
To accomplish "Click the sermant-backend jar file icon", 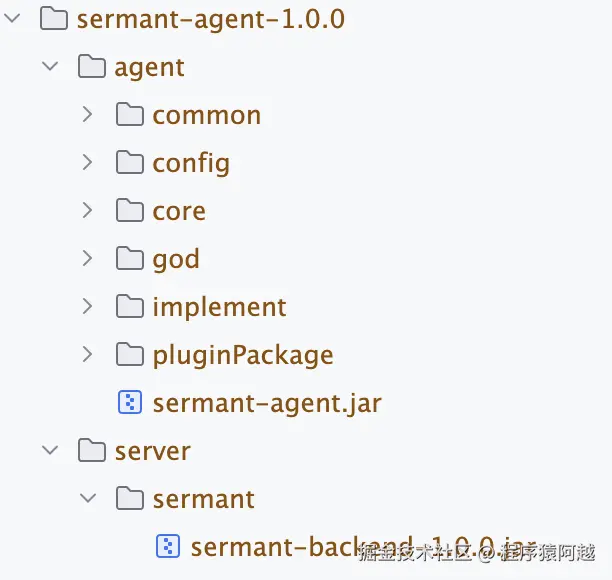I will coord(168,546).
